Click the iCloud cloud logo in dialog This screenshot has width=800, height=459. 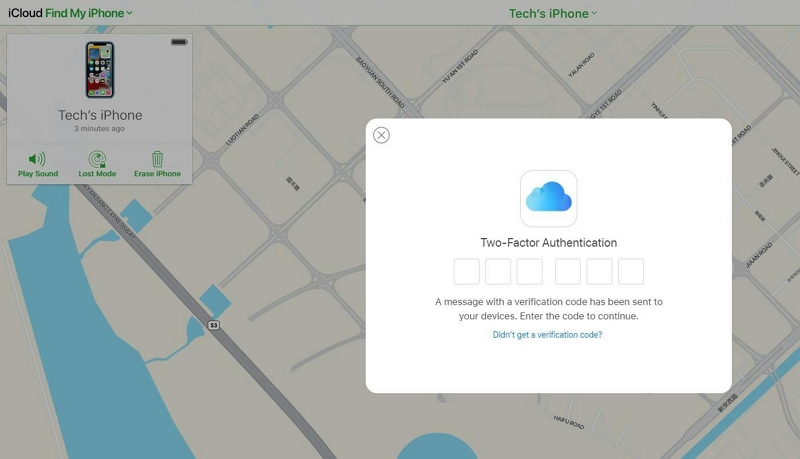[548, 198]
